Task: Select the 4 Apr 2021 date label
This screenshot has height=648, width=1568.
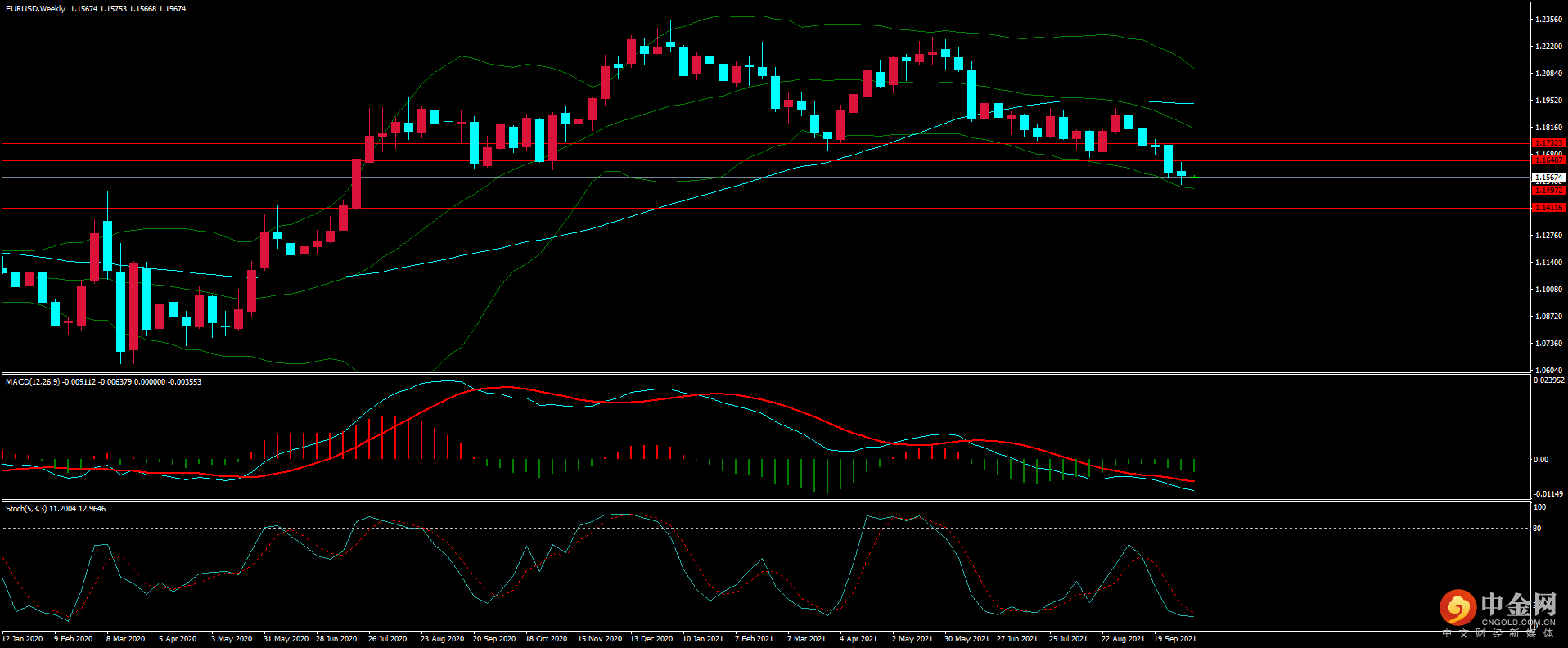Action: pos(858,639)
